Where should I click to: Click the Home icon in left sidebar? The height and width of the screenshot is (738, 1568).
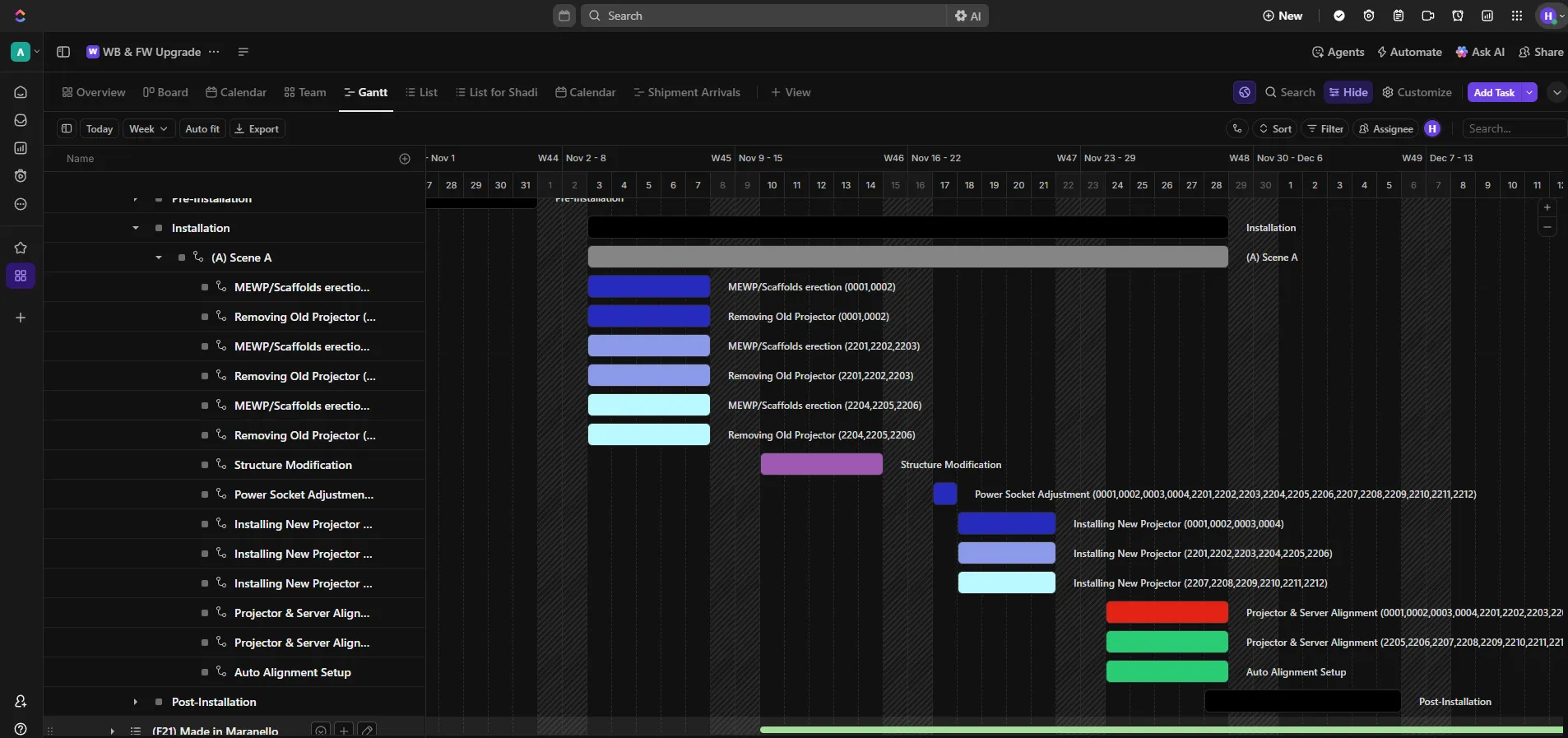click(x=21, y=92)
